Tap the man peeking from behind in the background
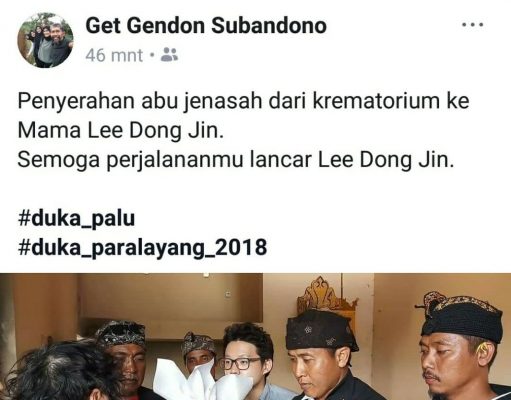511x400 pixels. pos(197,352)
